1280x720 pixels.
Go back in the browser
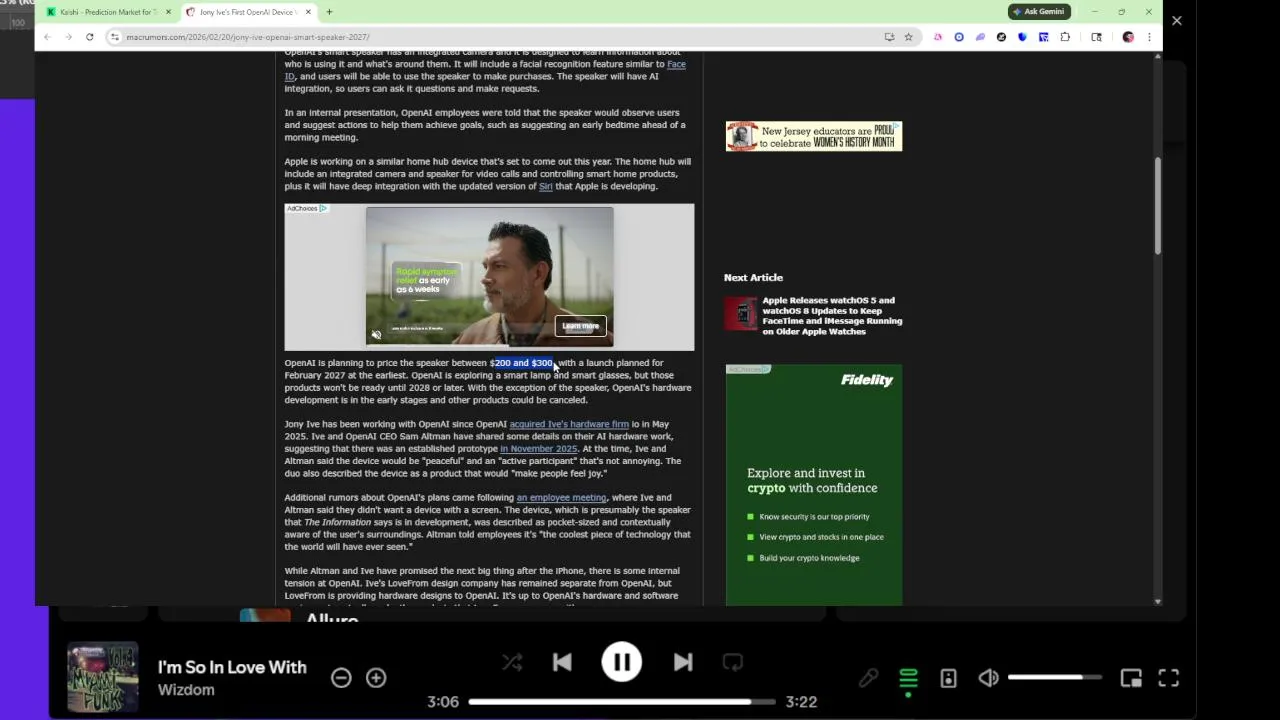point(47,37)
